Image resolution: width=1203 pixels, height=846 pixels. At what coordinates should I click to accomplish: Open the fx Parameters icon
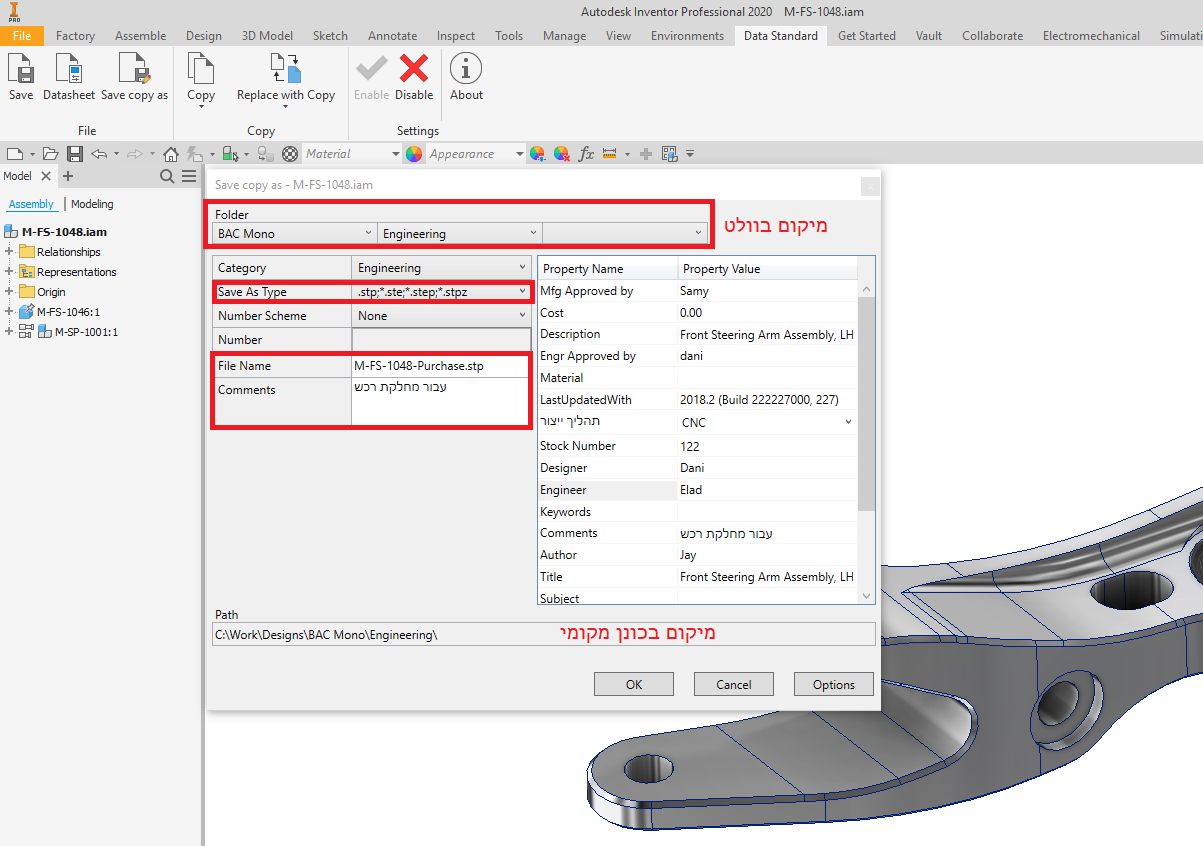tap(587, 154)
